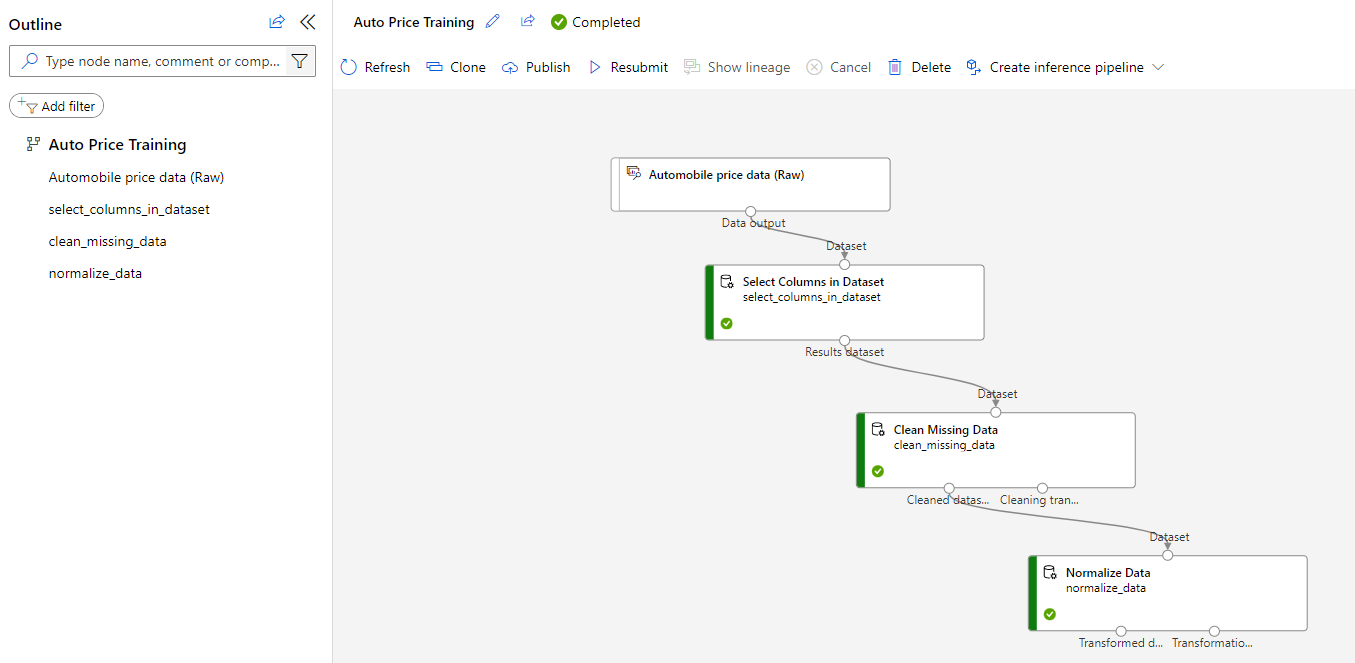1355x663 pixels.
Task: Delete the pipeline run
Action: 919,67
